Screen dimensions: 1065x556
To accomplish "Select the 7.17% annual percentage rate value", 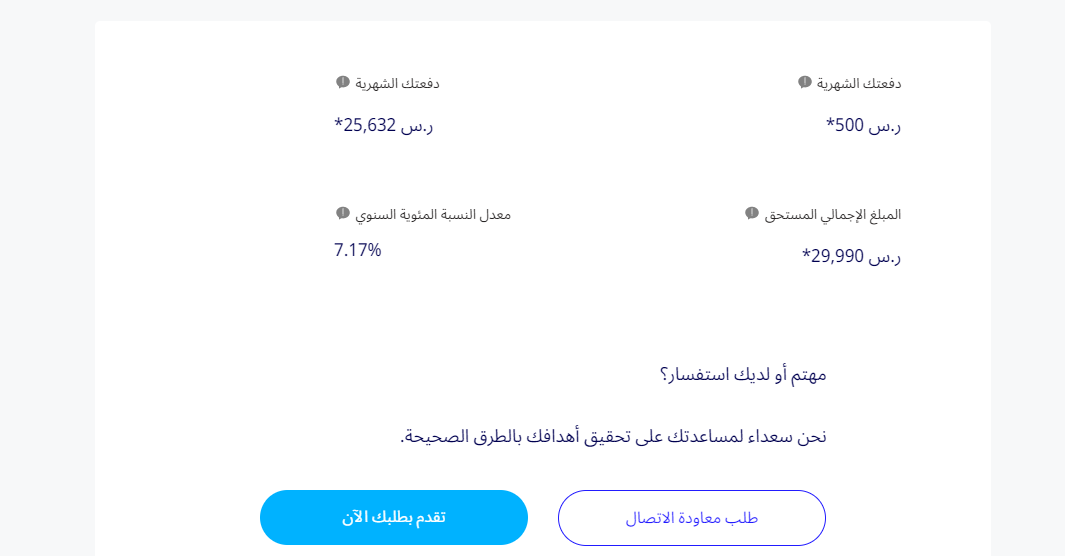I will 357,250.
